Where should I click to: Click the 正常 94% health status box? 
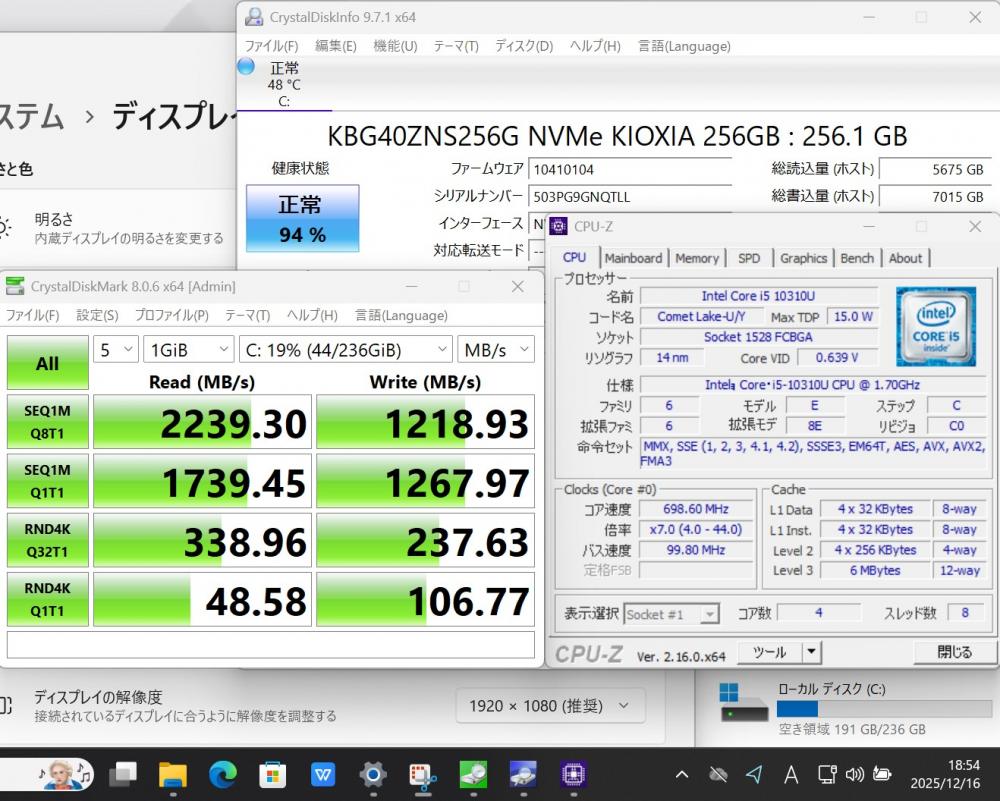pos(302,219)
